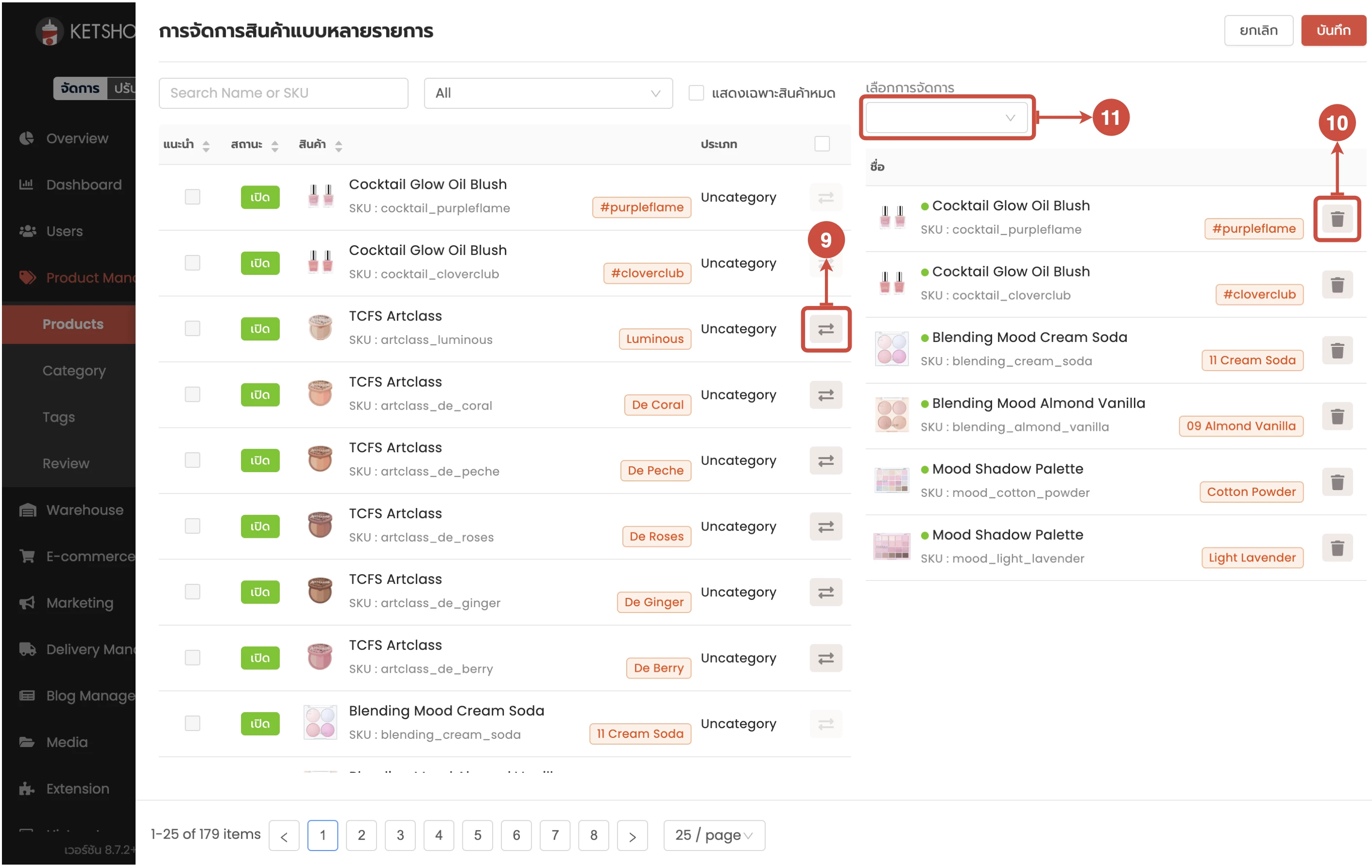1372x868 pixels.
Task: Click the Search Name or SKU field
Action: 283,93
